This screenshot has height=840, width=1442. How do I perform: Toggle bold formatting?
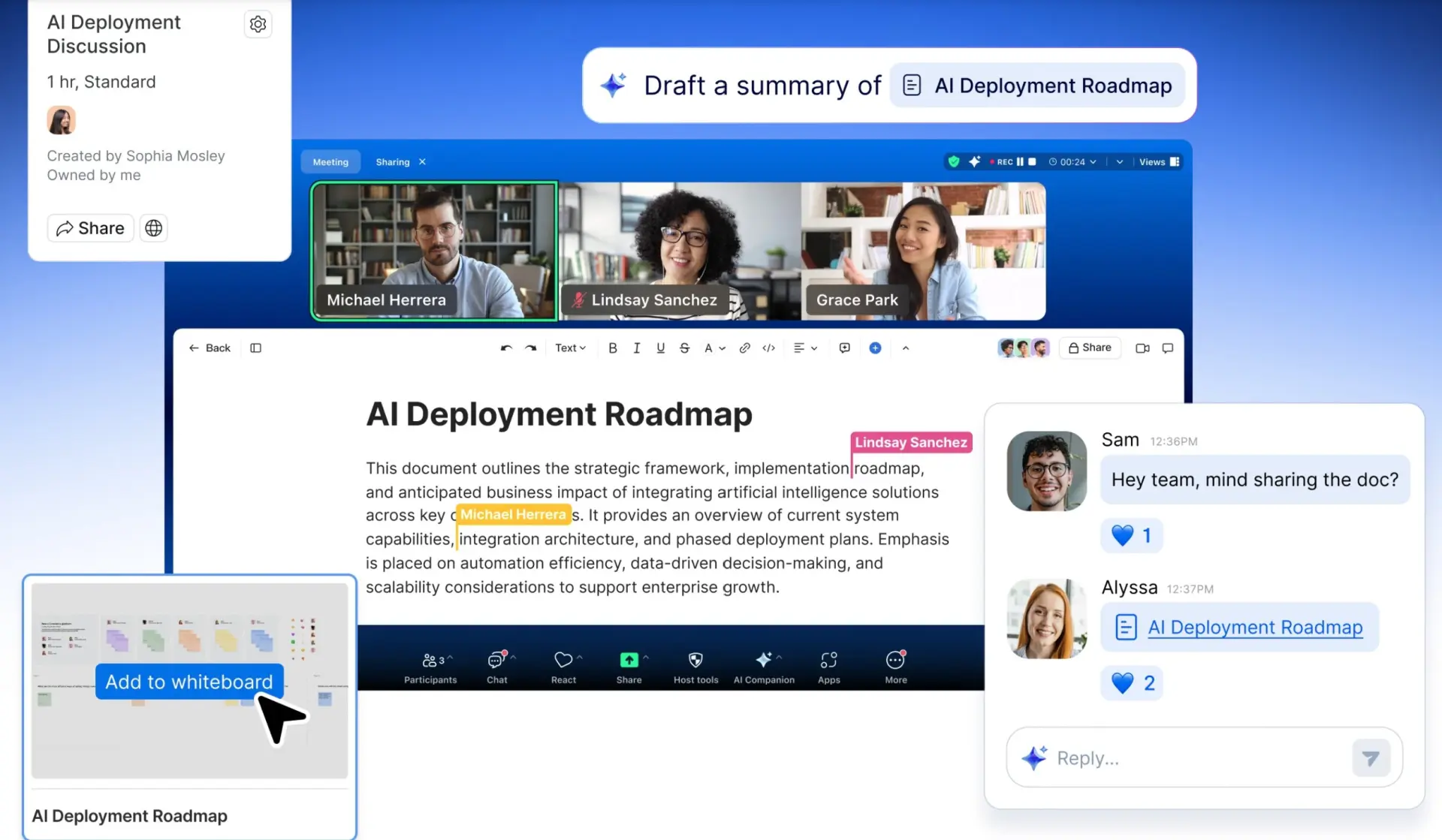[613, 348]
